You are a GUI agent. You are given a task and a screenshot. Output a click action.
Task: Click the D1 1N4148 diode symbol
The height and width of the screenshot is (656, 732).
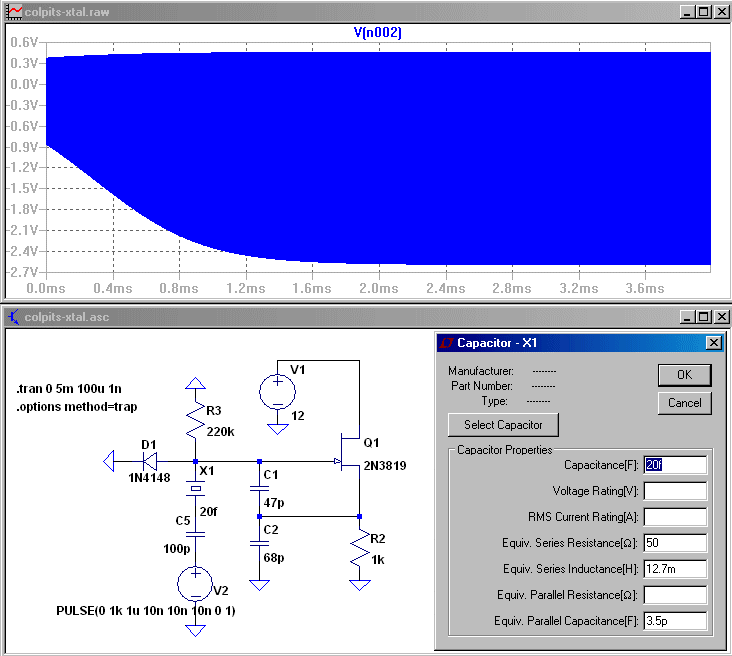coord(148,461)
